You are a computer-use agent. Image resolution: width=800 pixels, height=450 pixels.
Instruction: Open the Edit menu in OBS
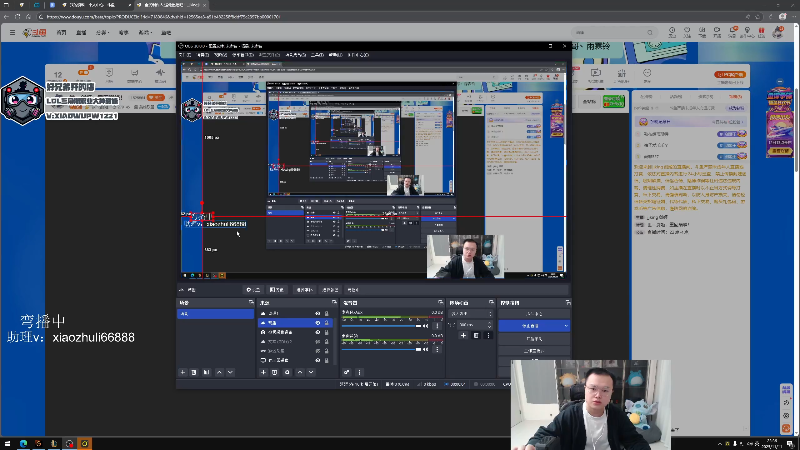(x=203, y=55)
